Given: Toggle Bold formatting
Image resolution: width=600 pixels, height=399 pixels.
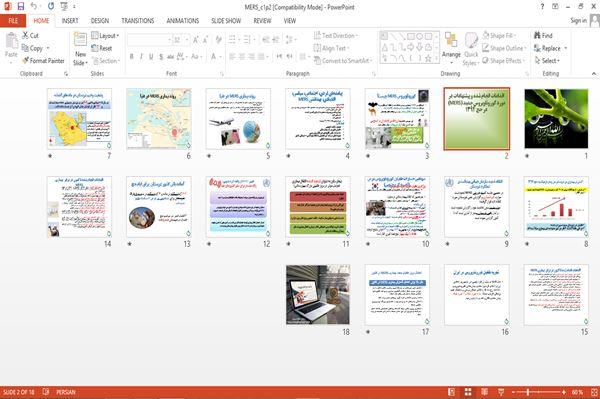Looking at the screenshot, I should pyautogui.click(x=131, y=57).
